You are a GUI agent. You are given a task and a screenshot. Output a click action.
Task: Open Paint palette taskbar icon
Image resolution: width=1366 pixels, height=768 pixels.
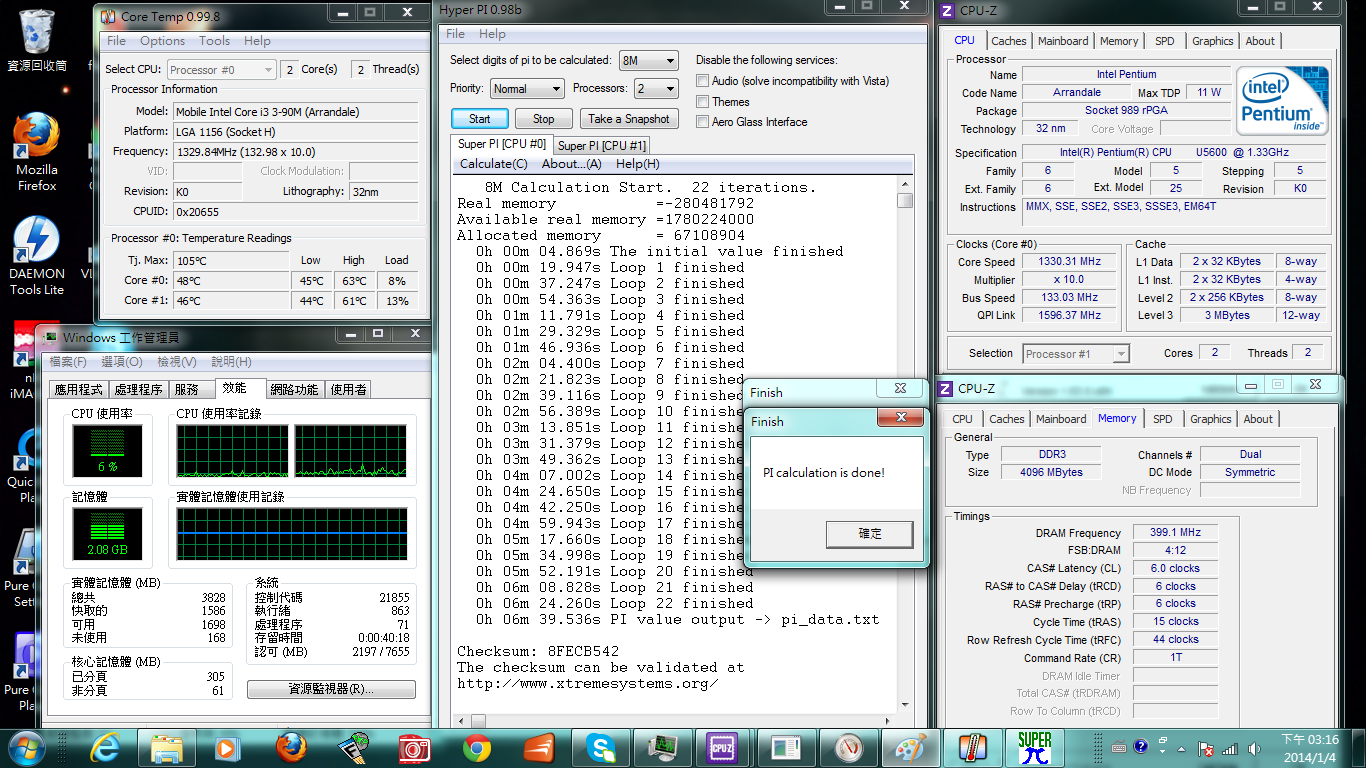click(x=909, y=747)
